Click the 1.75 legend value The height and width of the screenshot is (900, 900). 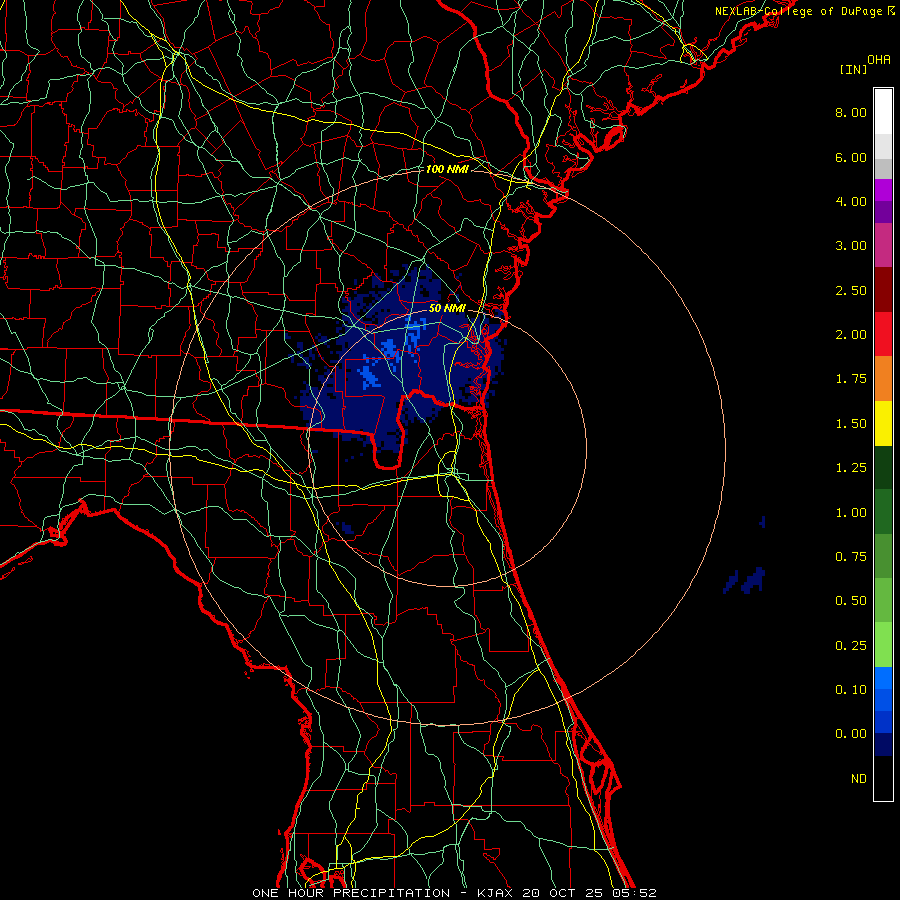(x=851, y=379)
